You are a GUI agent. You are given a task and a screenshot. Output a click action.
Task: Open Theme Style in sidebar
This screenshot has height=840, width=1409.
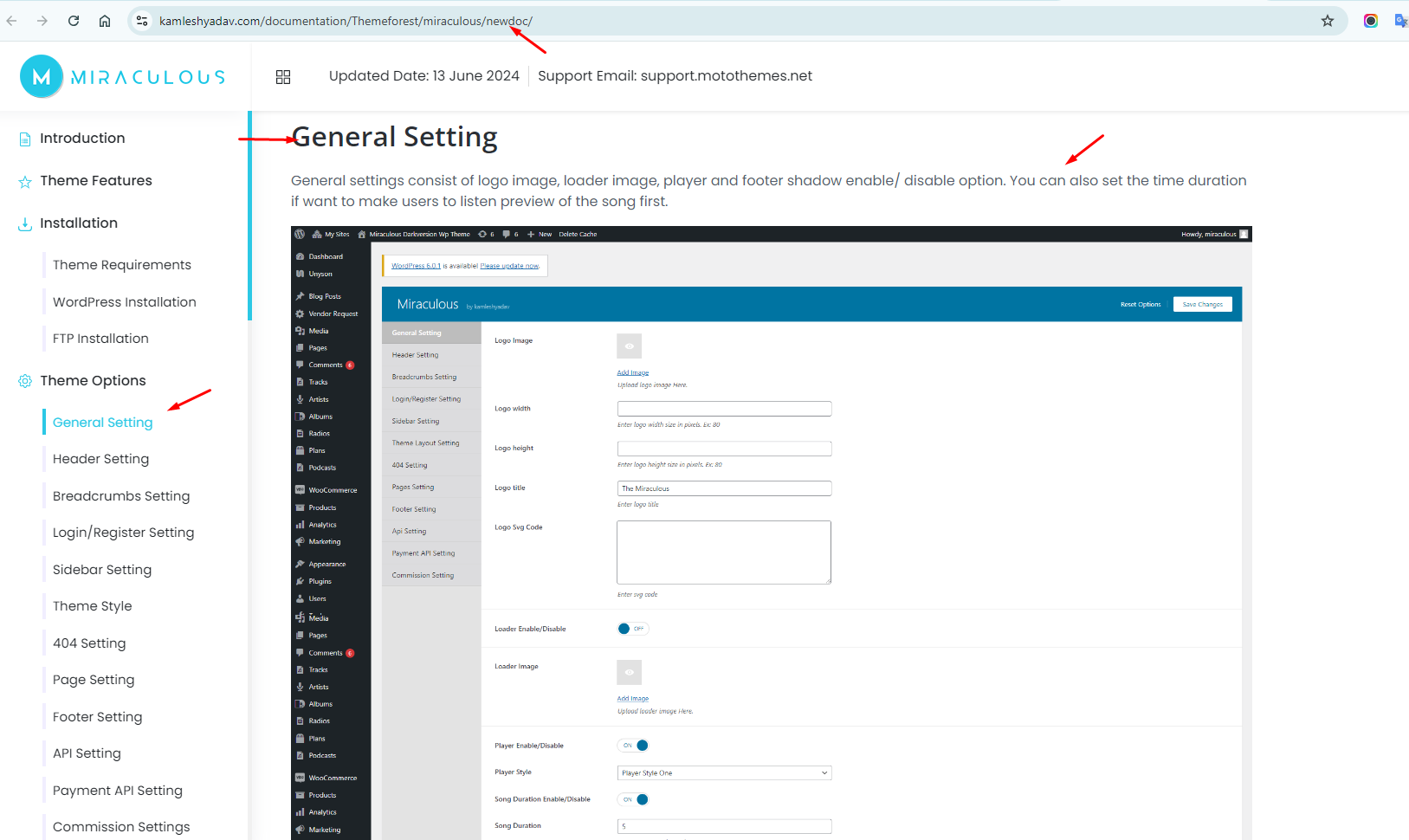tap(93, 606)
